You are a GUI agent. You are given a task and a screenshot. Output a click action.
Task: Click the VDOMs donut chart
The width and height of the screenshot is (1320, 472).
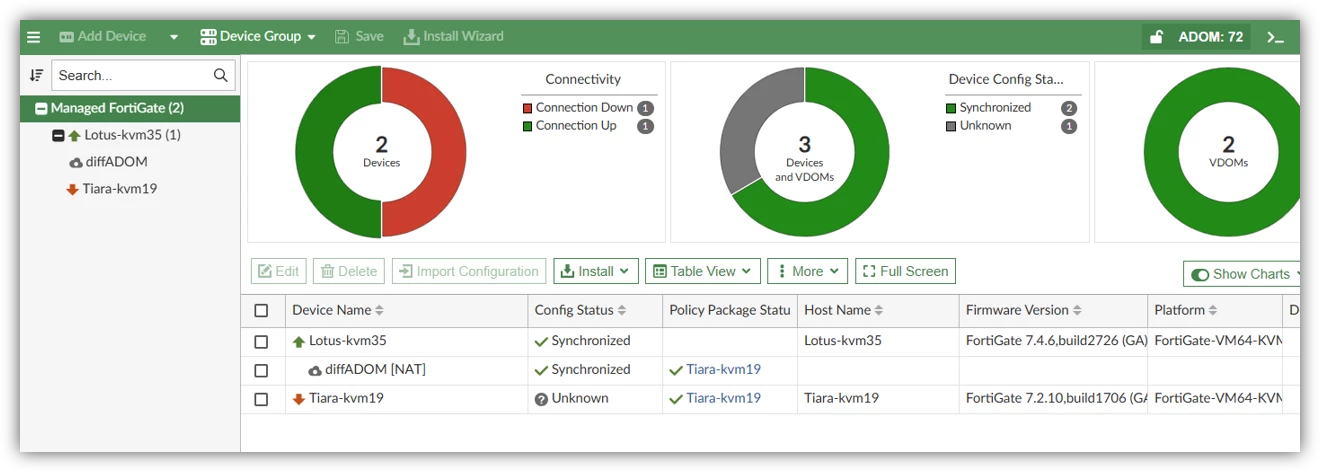1222,152
